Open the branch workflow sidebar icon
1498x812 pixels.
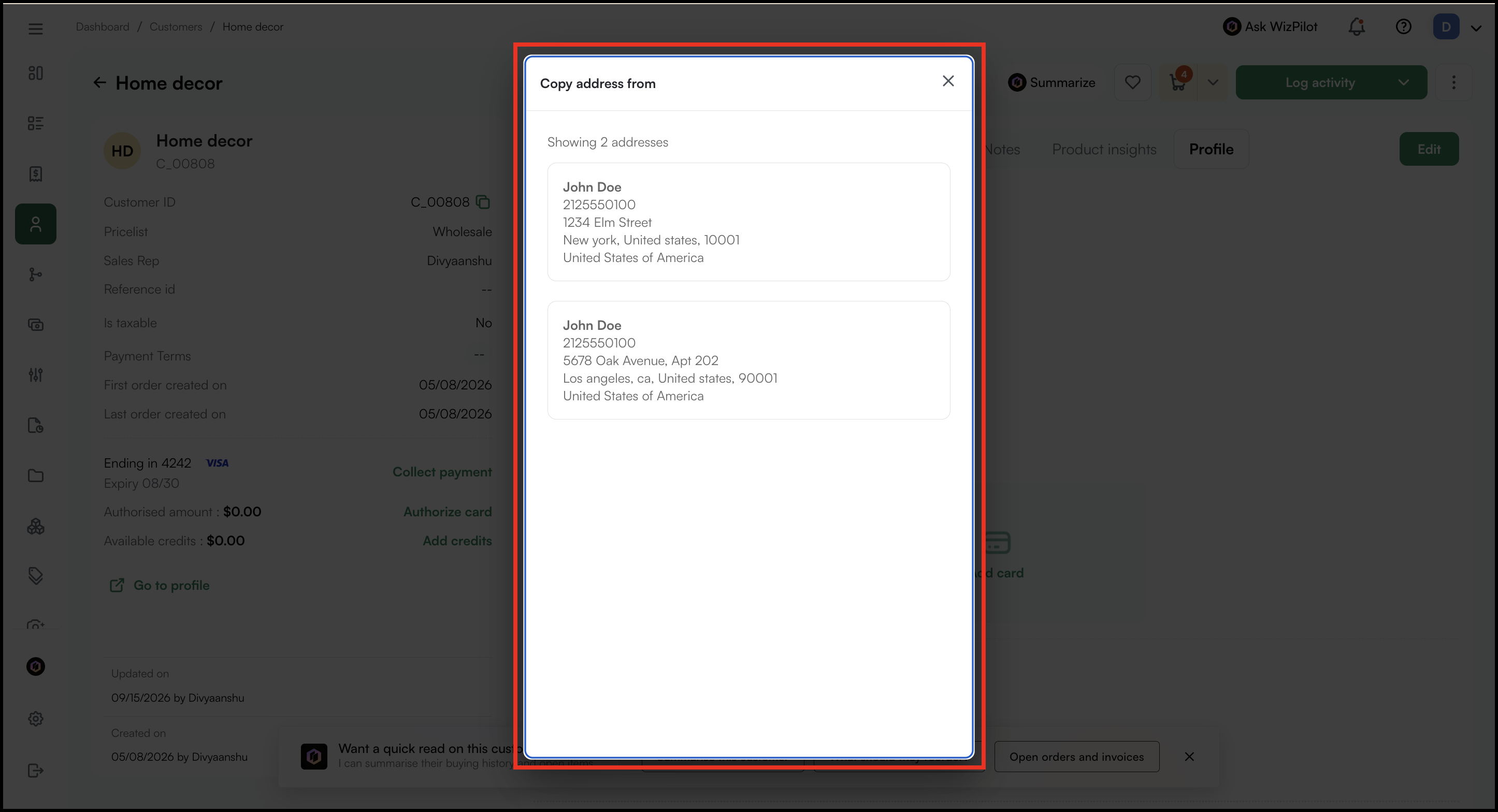(35, 274)
